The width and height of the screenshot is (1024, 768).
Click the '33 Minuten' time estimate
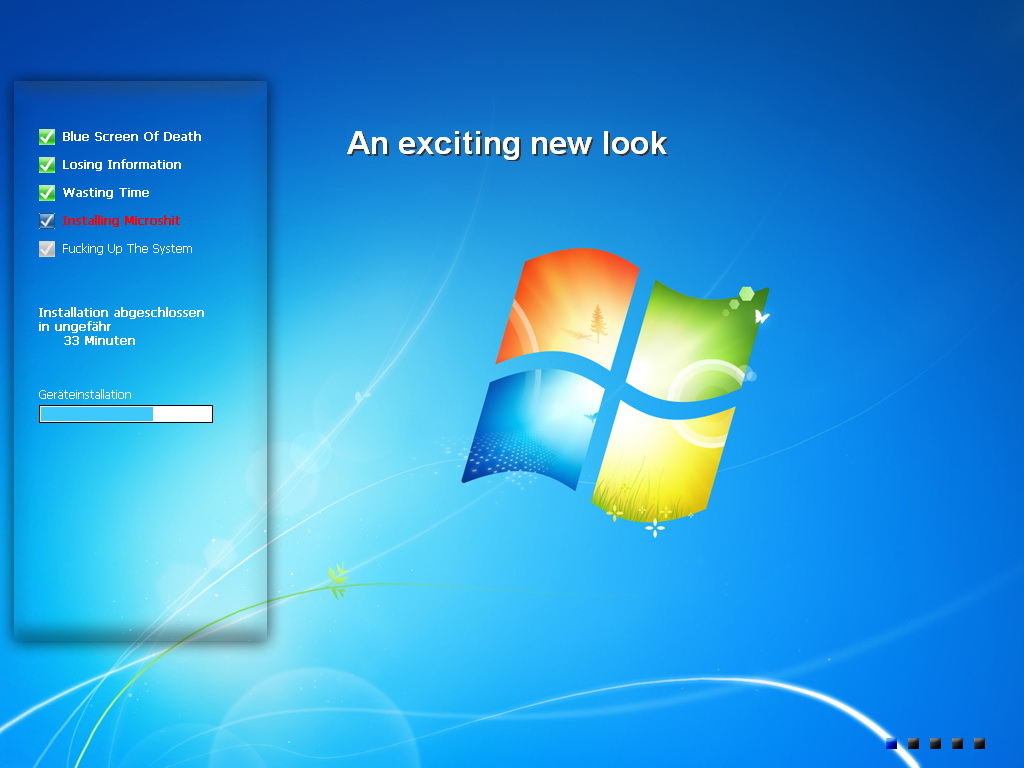[99, 341]
